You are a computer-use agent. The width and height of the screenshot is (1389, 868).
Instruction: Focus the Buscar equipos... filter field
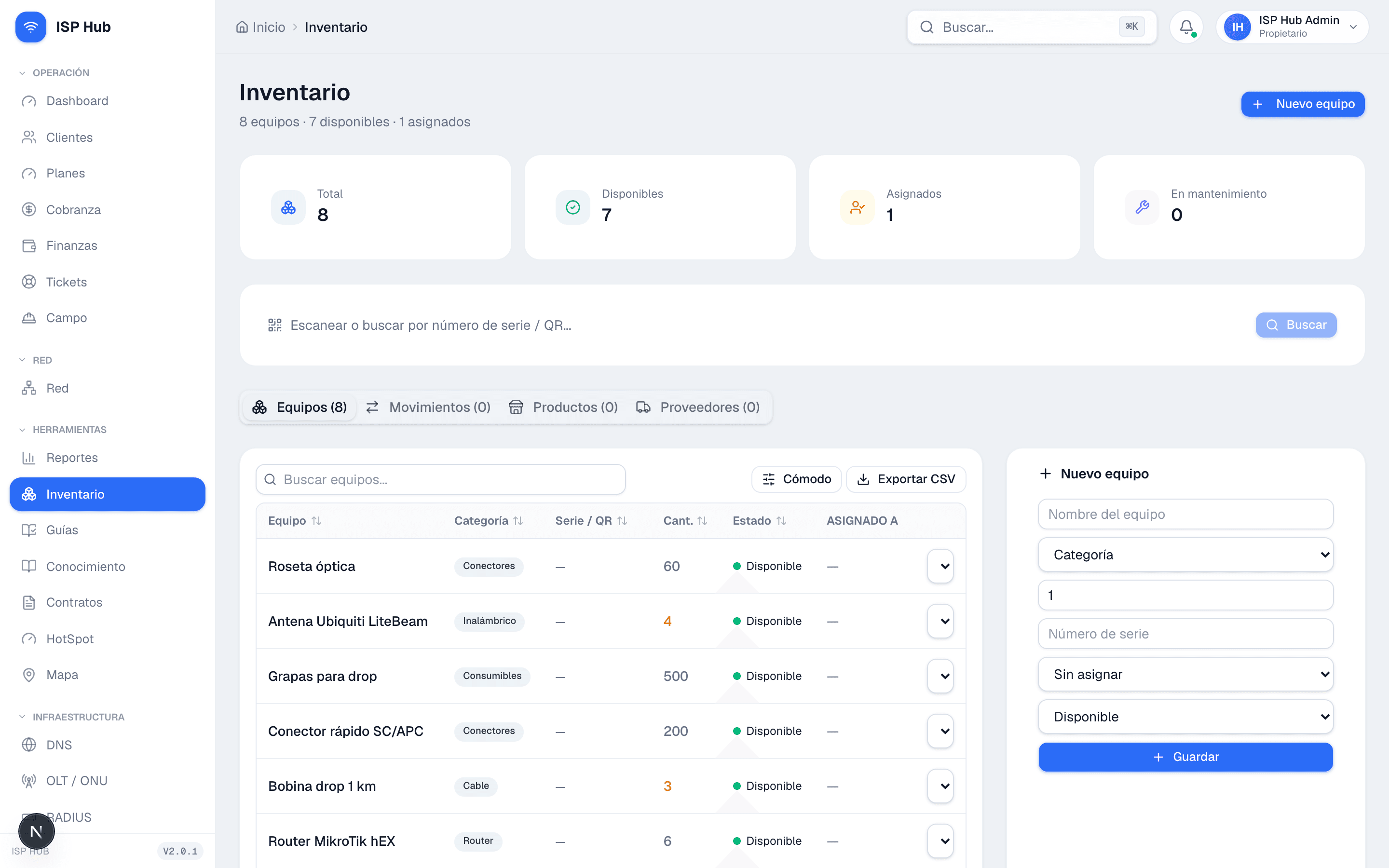(x=440, y=479)
